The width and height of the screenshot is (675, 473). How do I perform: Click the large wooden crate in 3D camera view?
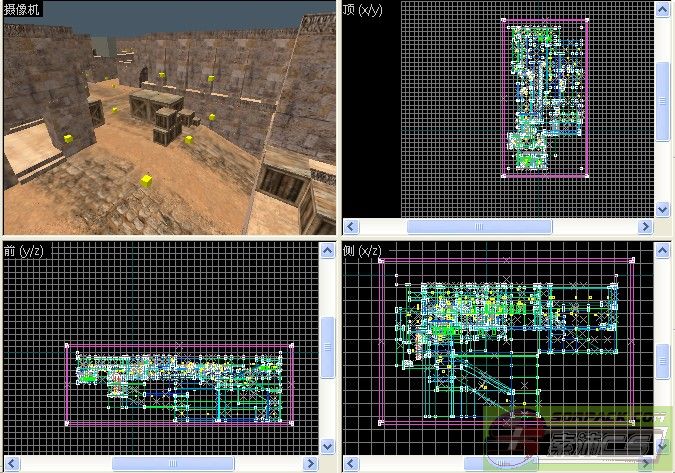point(156,105)
